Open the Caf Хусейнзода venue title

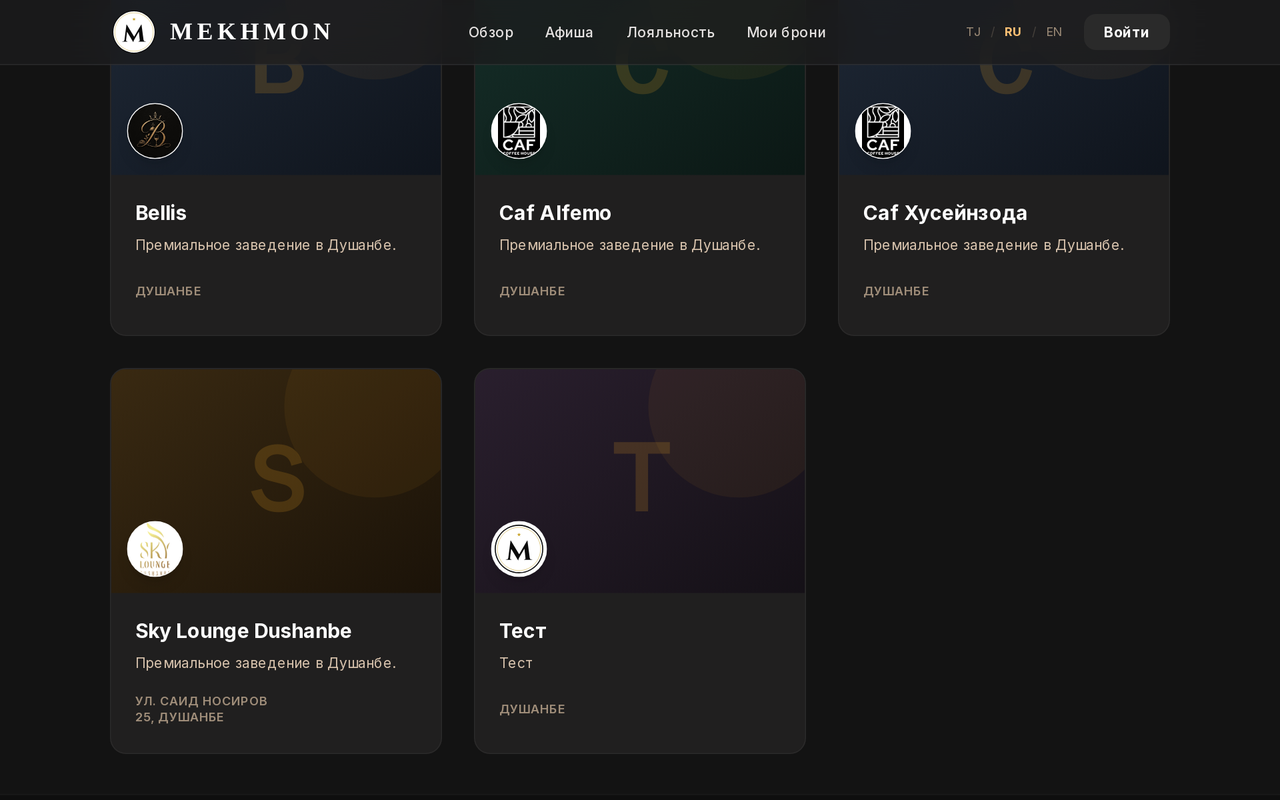945,213
